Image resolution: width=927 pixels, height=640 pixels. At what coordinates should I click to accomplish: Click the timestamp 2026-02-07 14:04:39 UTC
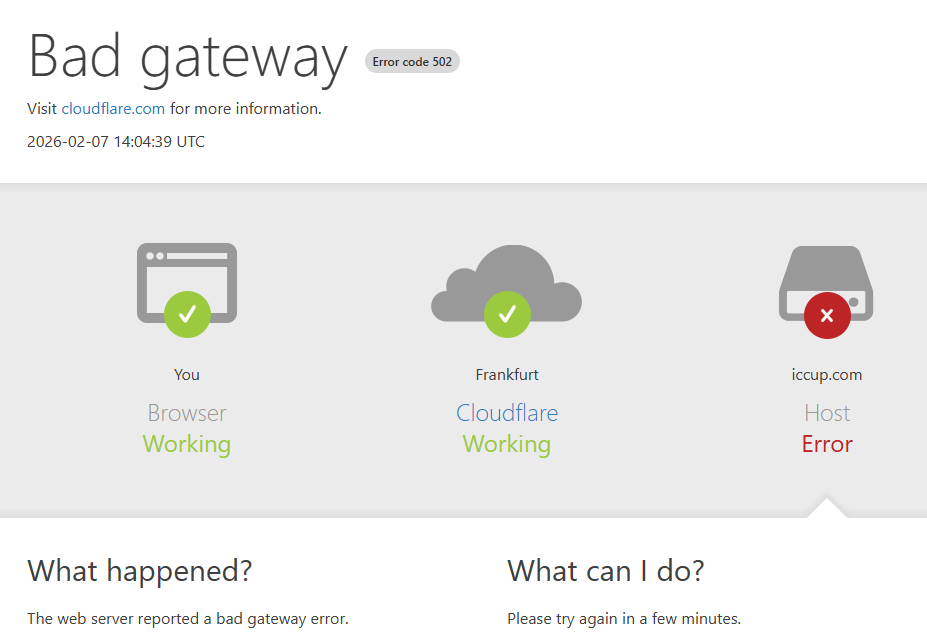116,142
